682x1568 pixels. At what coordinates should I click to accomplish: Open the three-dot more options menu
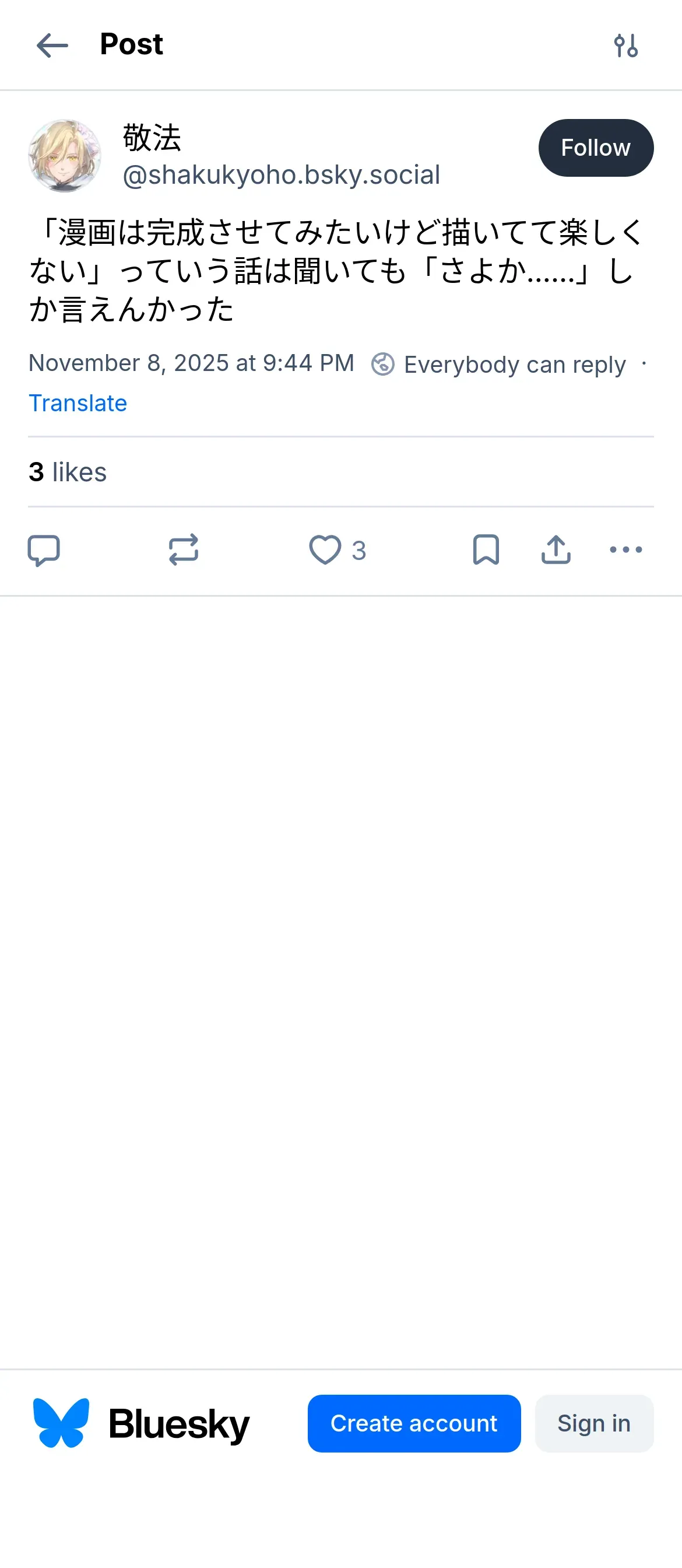click(625, 550)
